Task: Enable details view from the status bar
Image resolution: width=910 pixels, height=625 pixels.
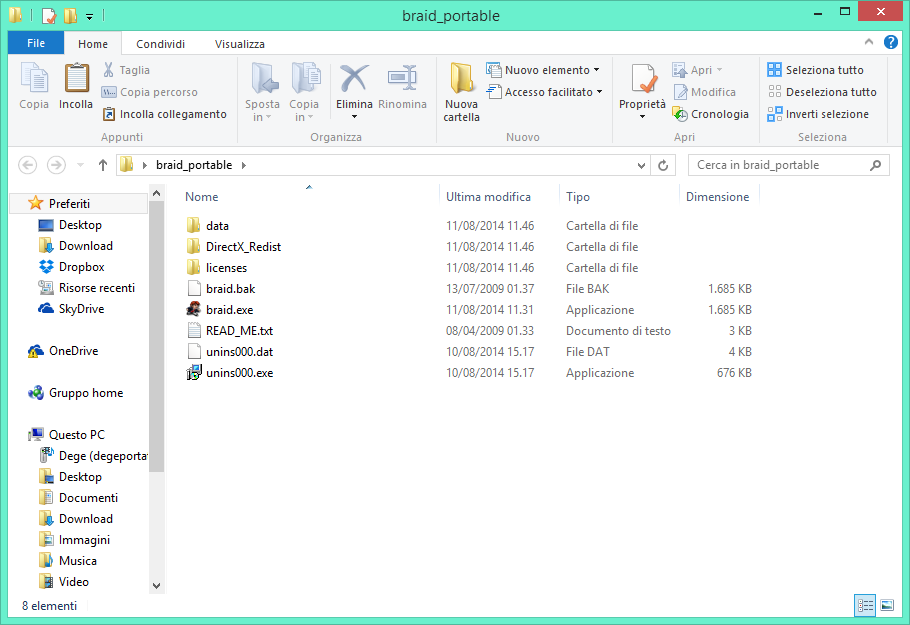Action: point(864,606)
